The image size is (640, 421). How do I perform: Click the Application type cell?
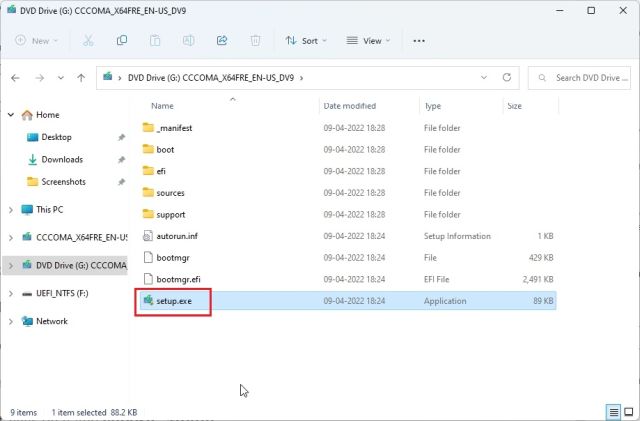click(445, 301)
